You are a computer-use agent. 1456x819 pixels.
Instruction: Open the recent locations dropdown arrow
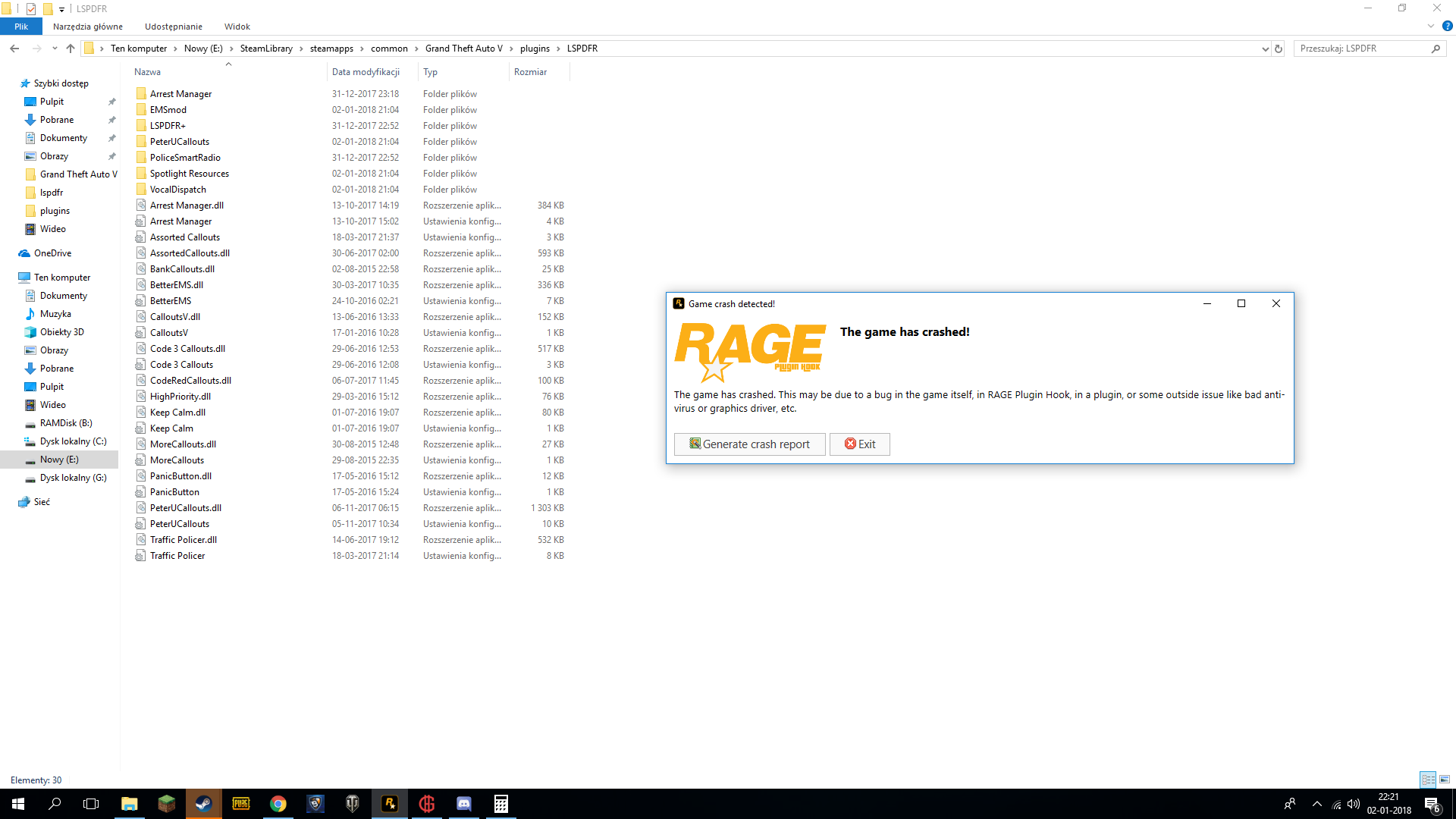coord(55,49)
